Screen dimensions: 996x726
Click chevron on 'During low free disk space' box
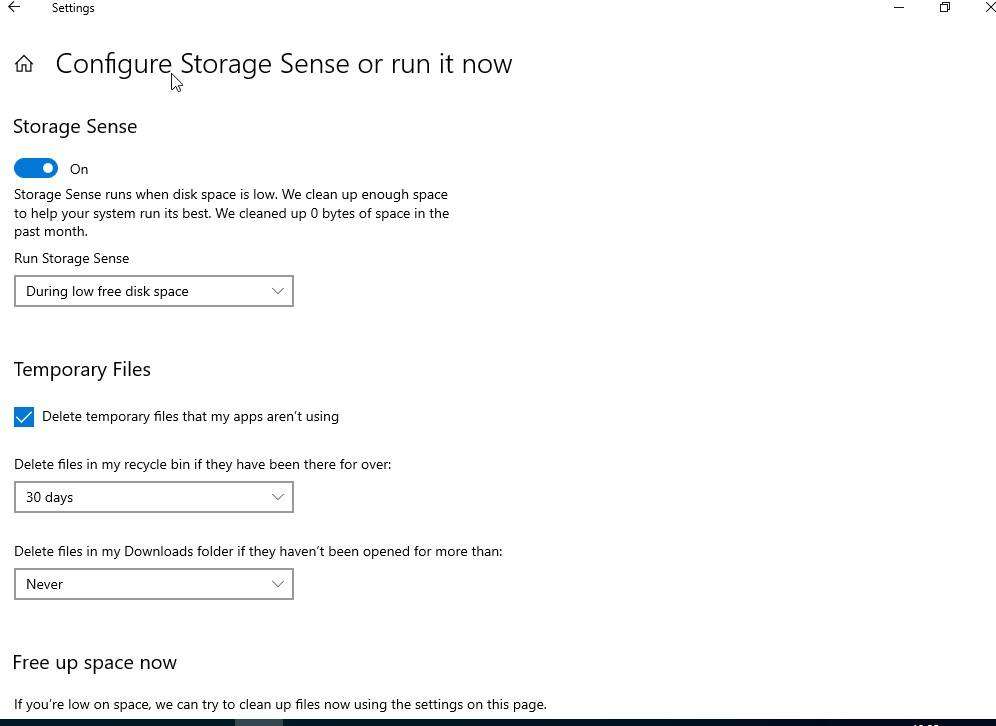(x=278, y=291)
